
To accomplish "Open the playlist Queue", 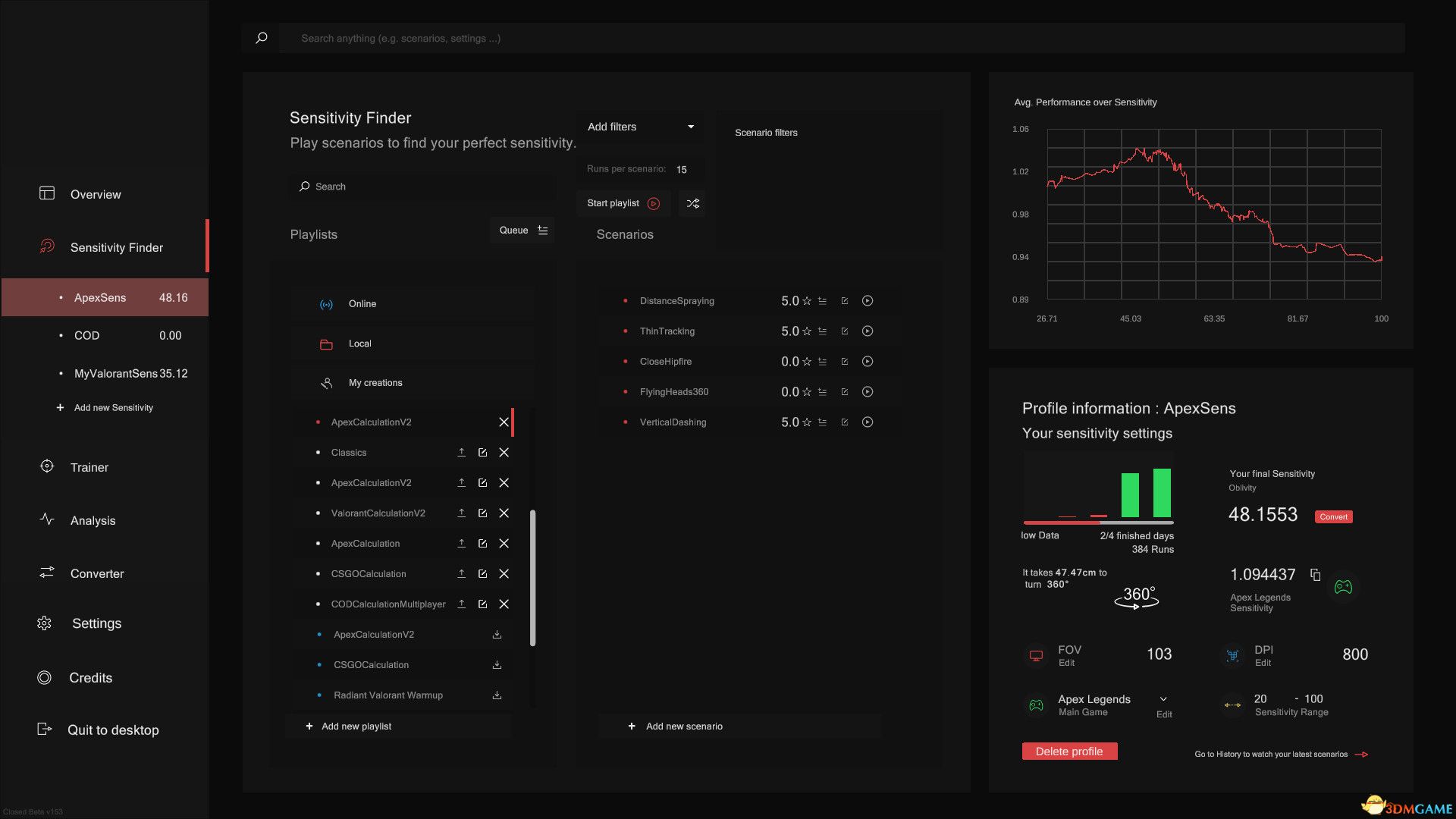I will 522,231.
